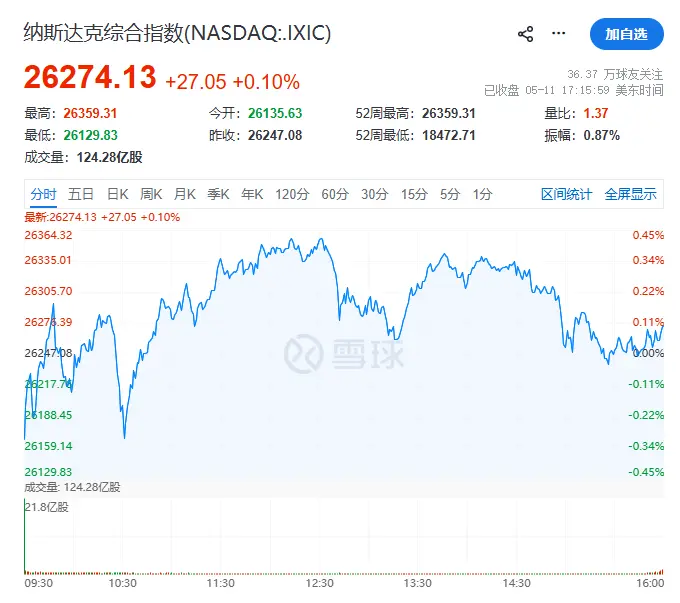Click the 52周最高 value 26359.31
The image size is (680, 603).
tap(449, 113)
